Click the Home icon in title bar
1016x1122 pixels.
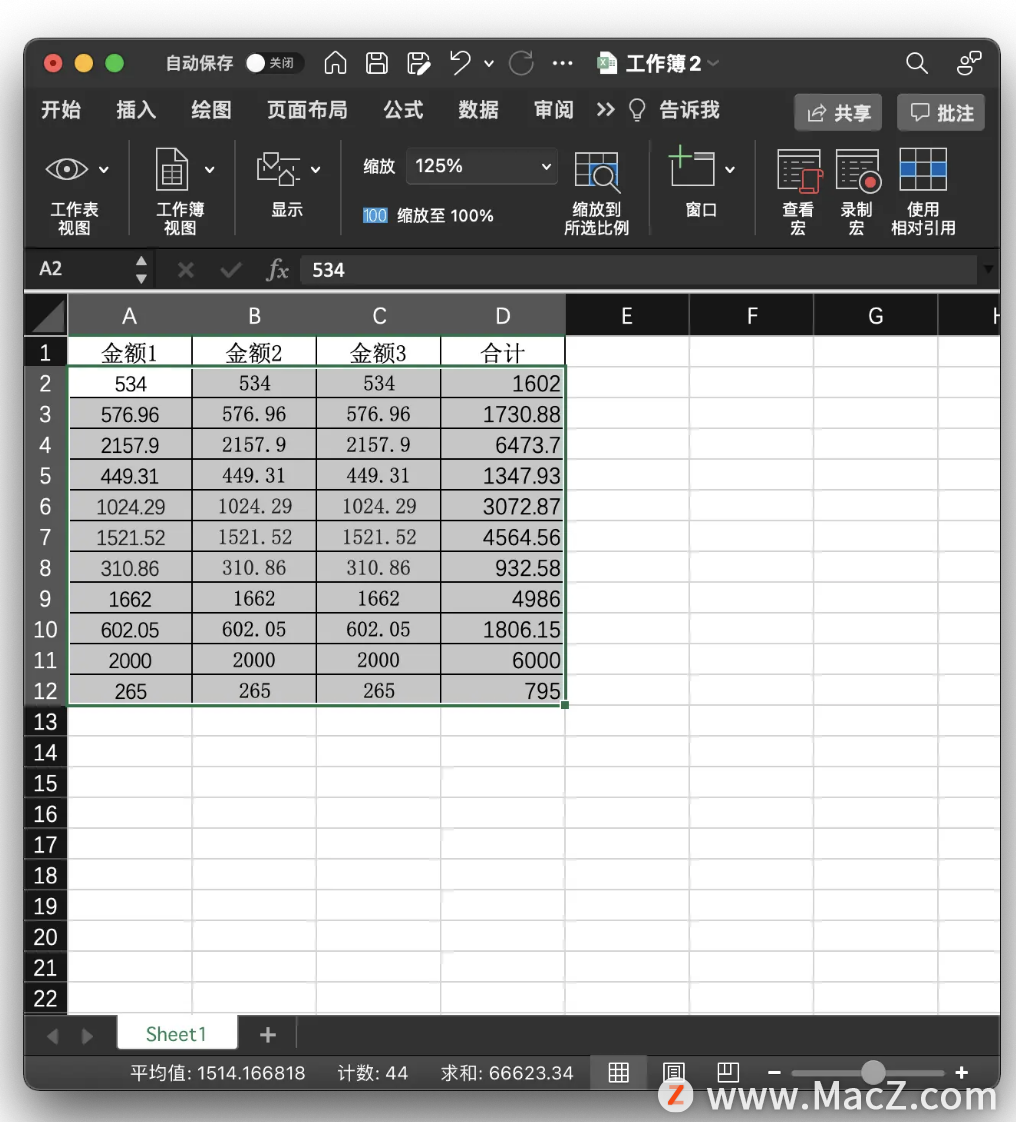coord(335,64)
